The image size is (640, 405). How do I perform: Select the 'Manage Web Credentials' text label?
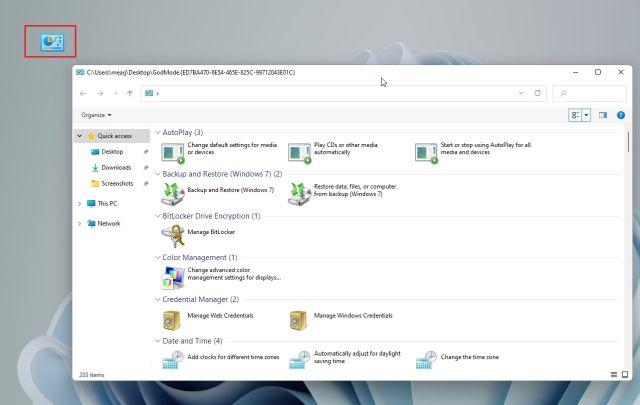pyautogui.click(x=220, y=316)
